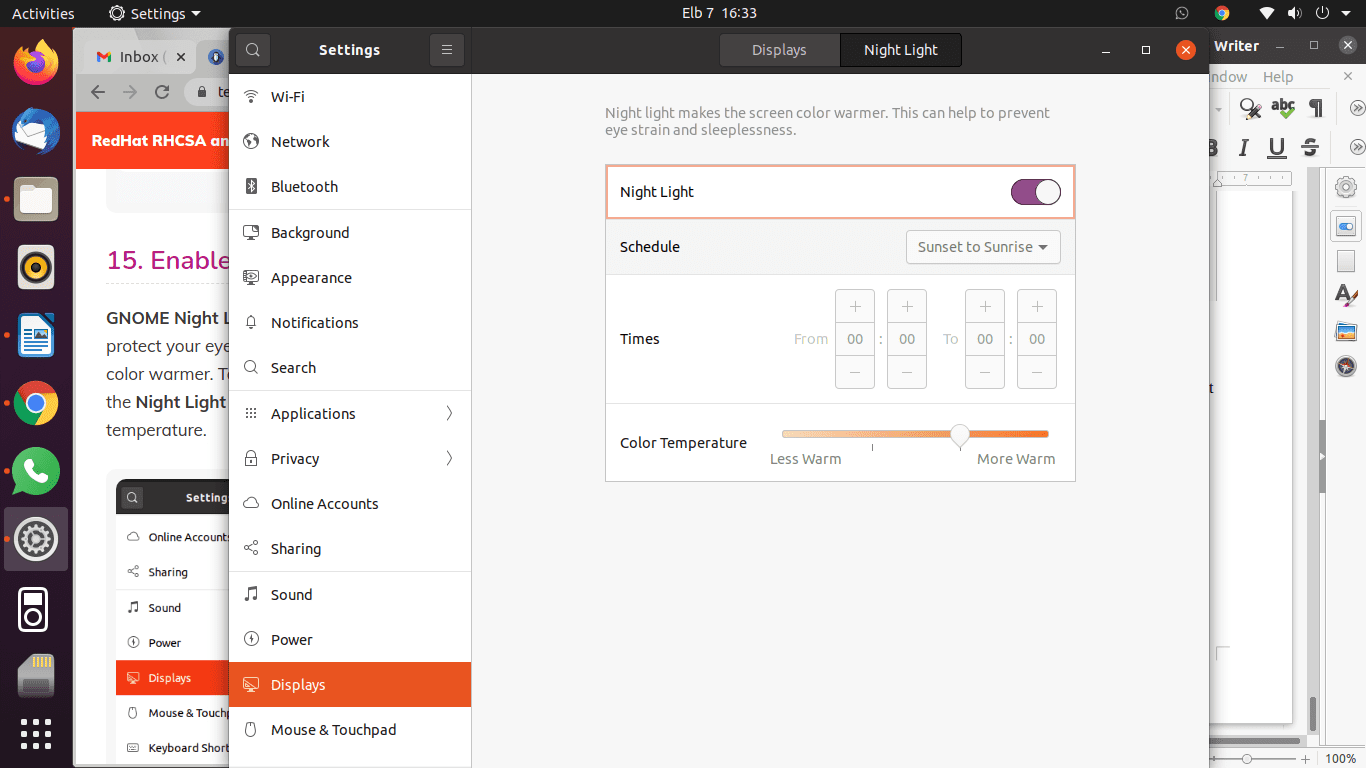
Task: Toggle formatting marks pilcrow icon in Writer
Action: point(1316,108)
